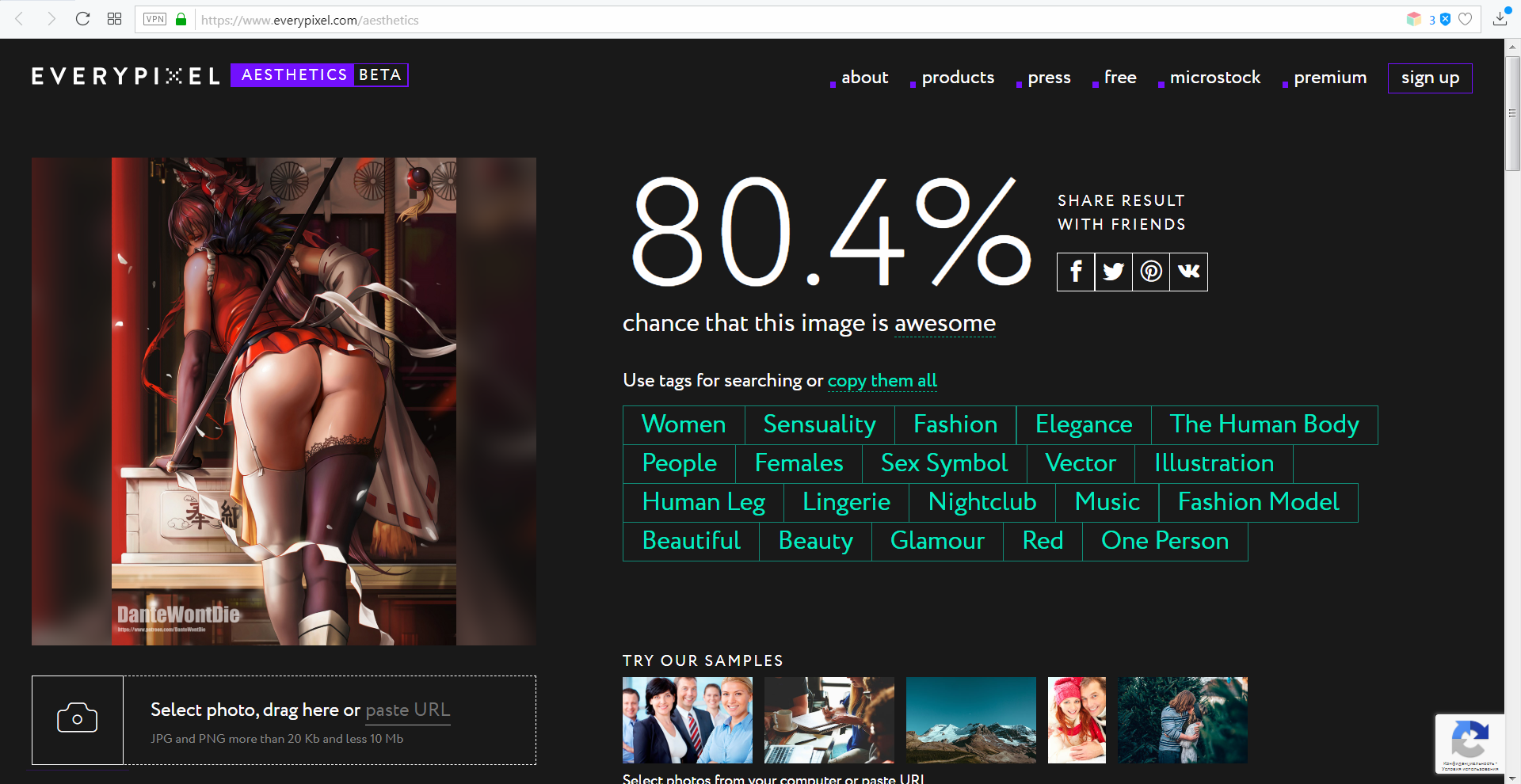Select the One Person tag

[1165, 541]
